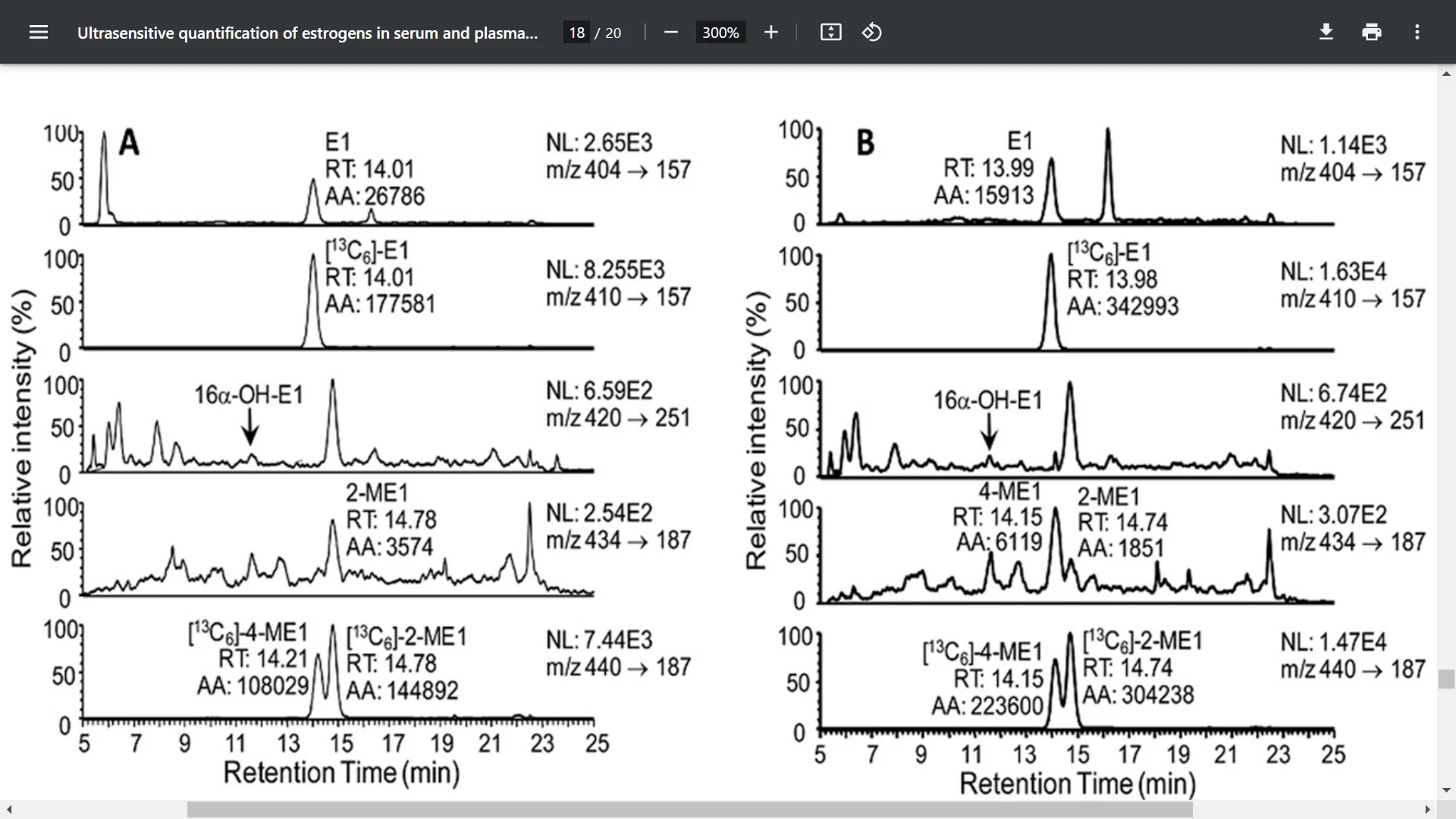Click the panel A label in figure
Screen dimensions: 1456x819
(130, 143)
